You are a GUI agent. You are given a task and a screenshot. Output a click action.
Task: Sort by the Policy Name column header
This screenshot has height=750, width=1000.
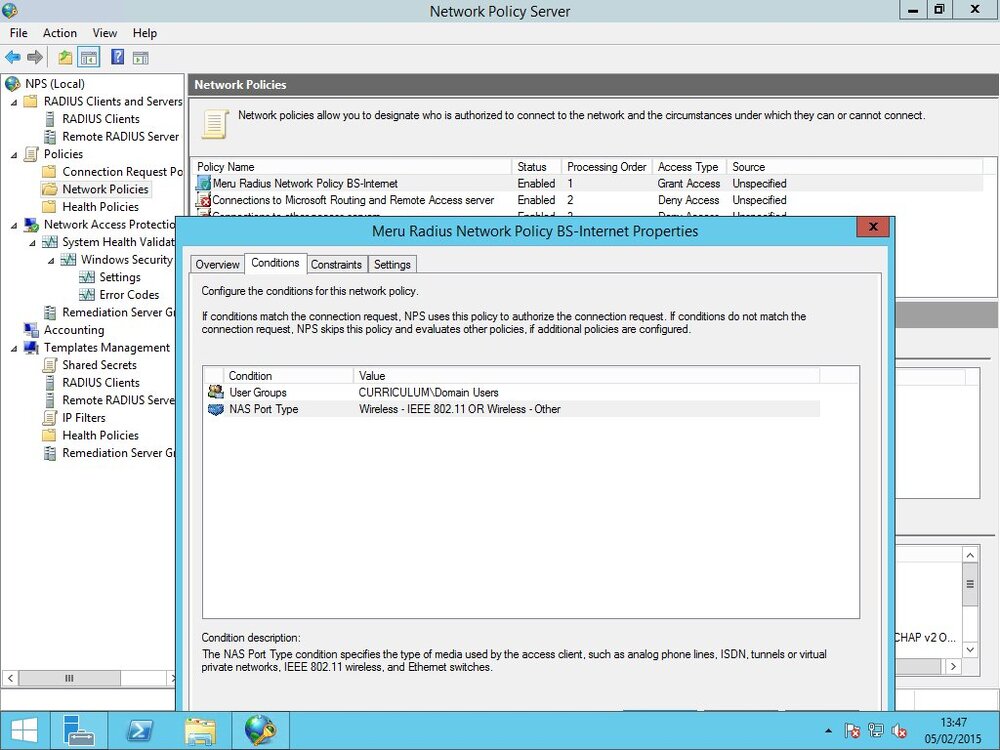coord(352,166)
